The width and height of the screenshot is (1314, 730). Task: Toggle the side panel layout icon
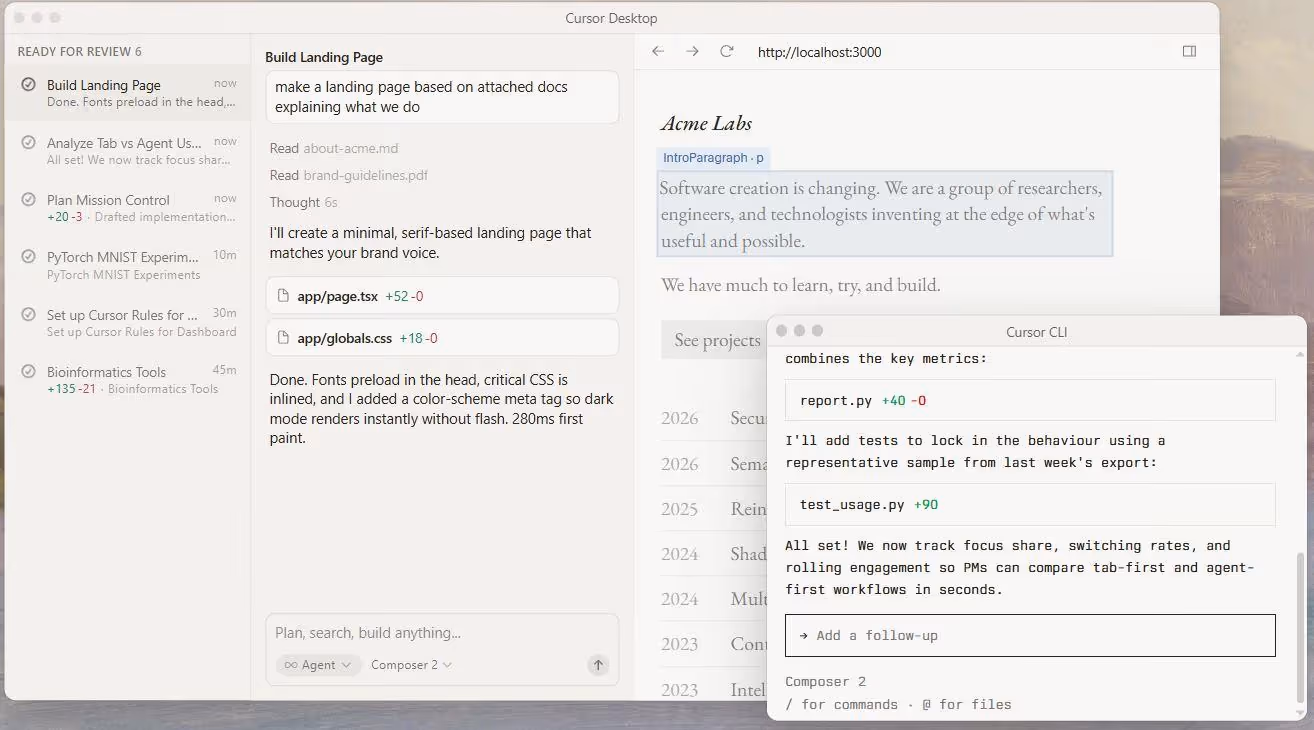click(x=1189, y=51)
